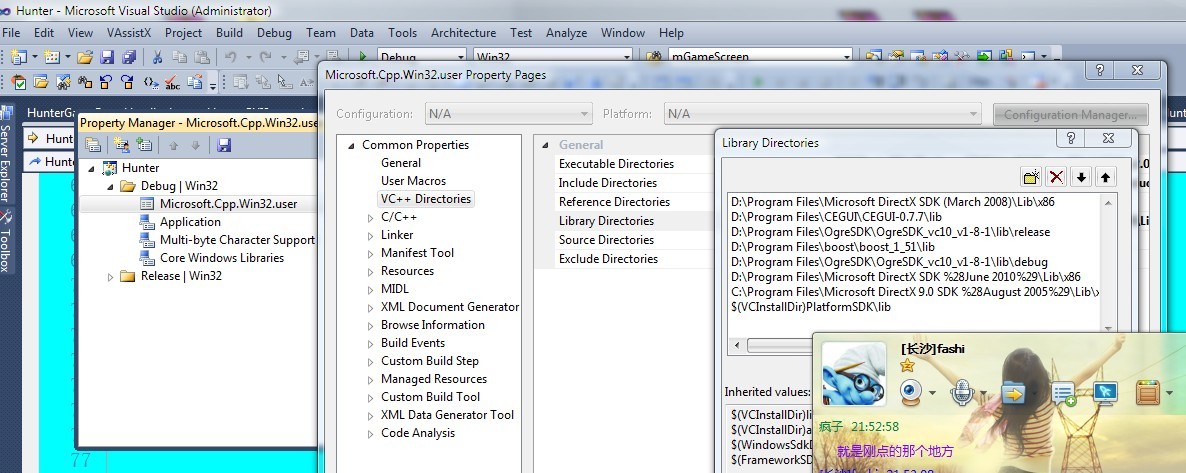Open the Debug menu
This screenshot has height=473, width=1186.
click(x=274, y=33)
